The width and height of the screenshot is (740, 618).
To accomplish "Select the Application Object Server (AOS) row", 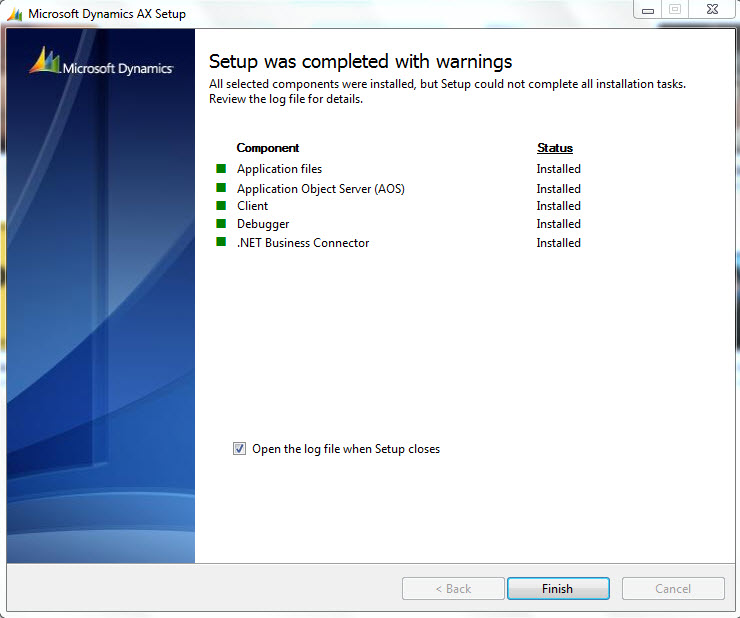I will coord(398,189).
